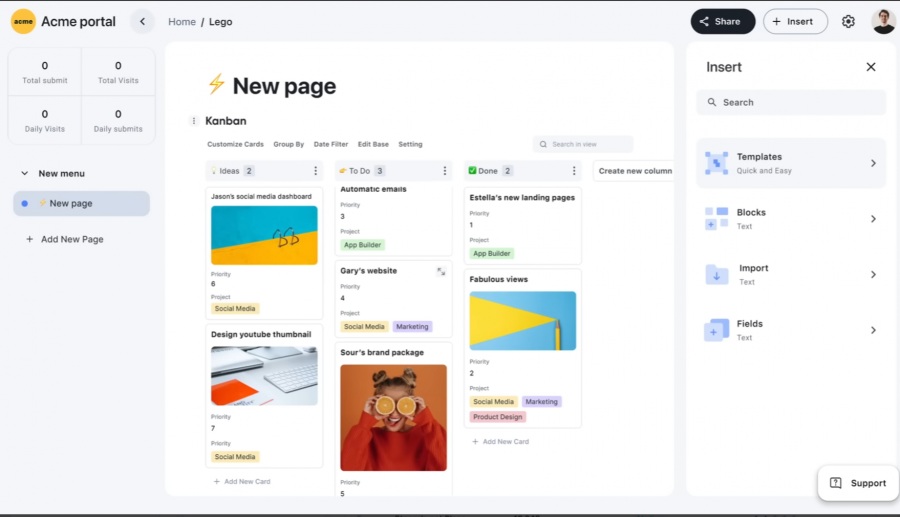Collapse the New menu section

25,173
